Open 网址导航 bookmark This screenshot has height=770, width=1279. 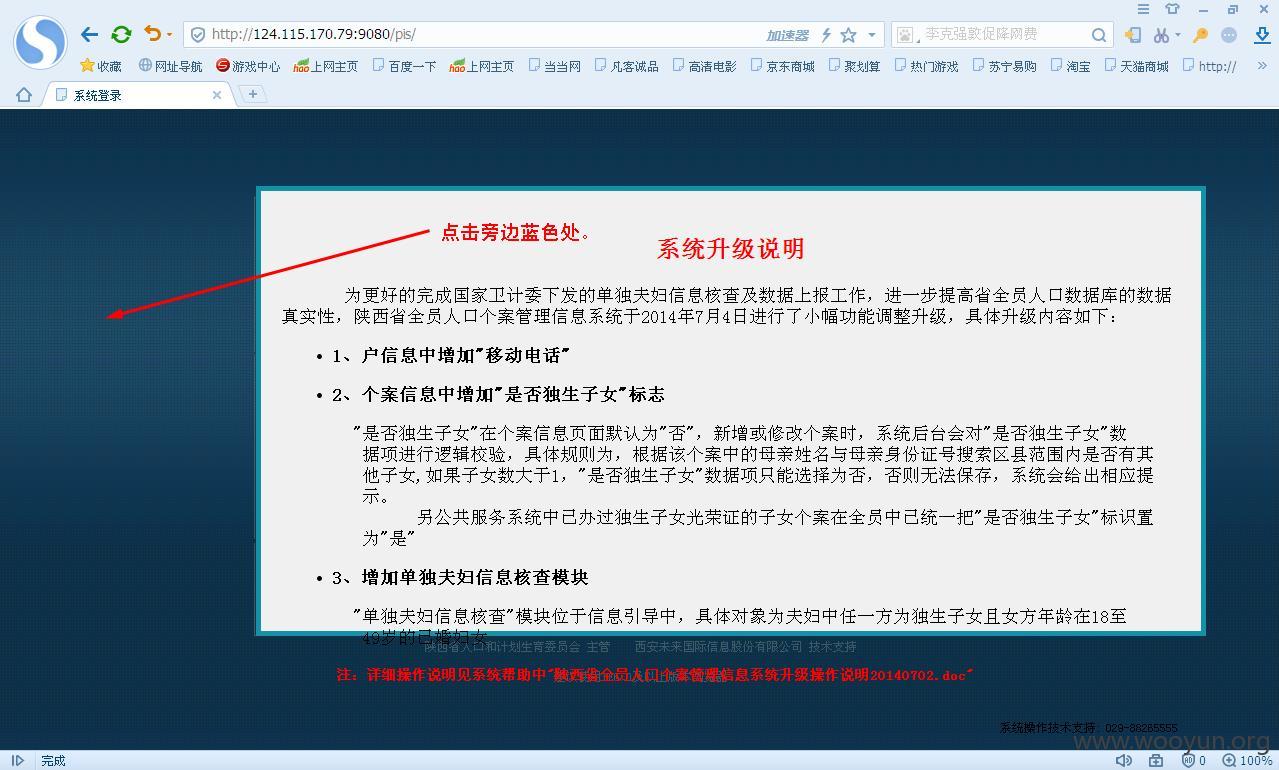(170, 66)
